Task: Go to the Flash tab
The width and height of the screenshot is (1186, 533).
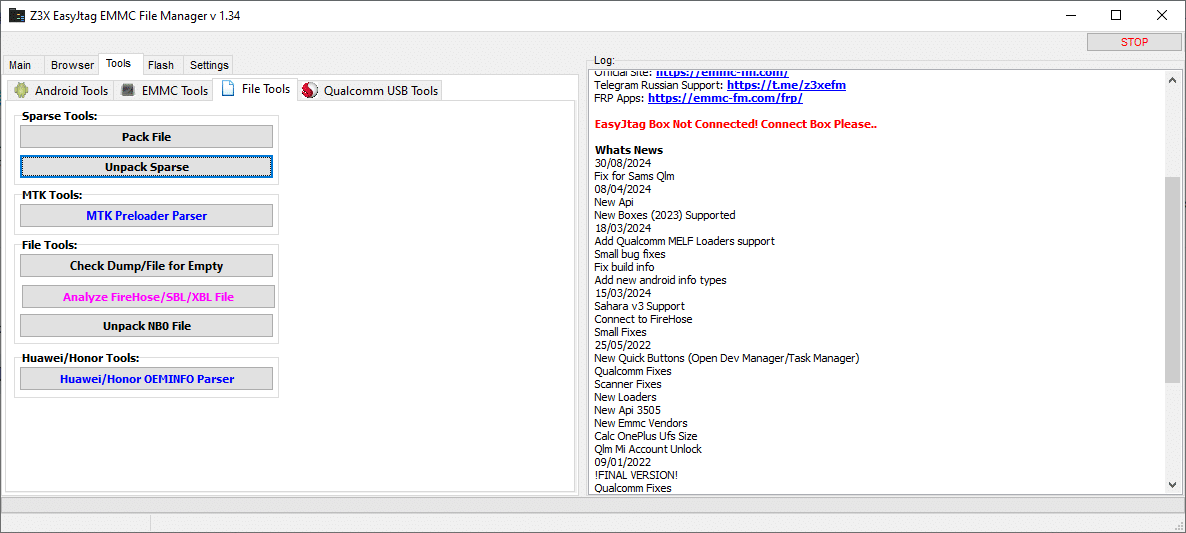Action: 160,65
